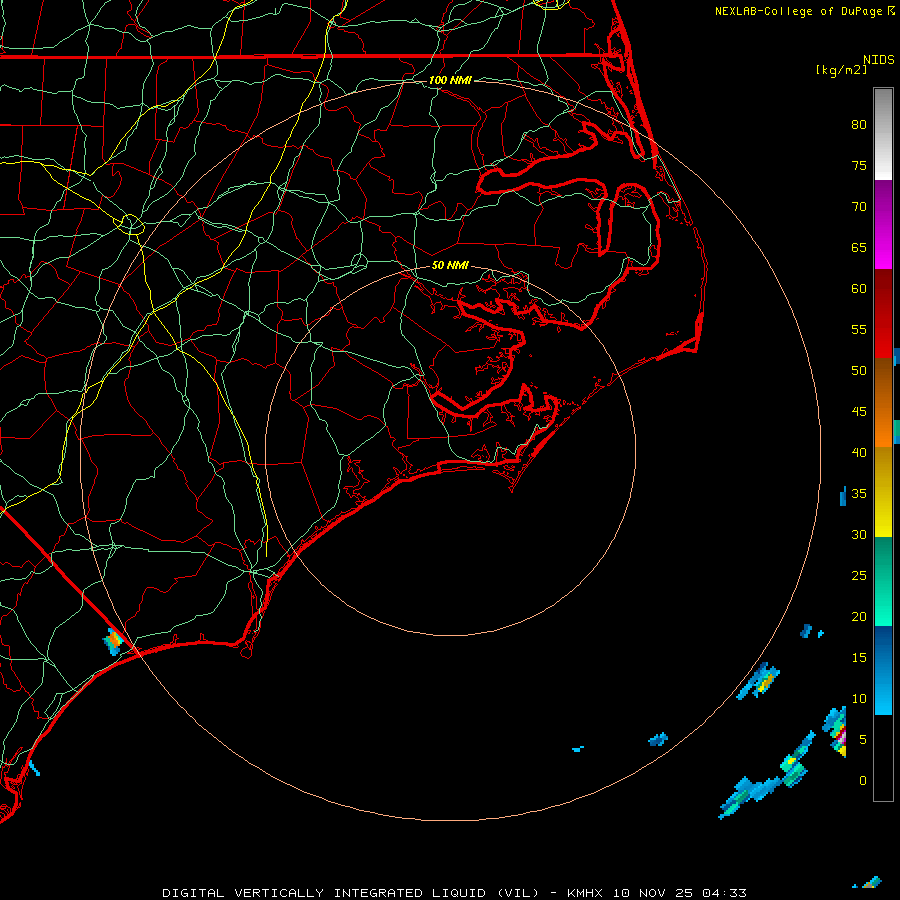This screenshot has width=900, height=900.
Task: Click the 5 value on the scale
Action: tap(863, 740)
